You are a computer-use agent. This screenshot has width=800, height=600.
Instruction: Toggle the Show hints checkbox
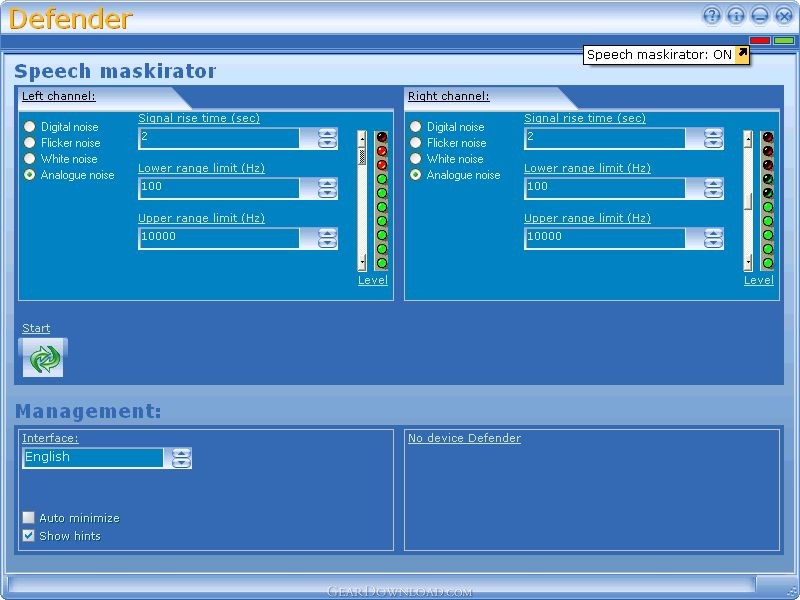point(29,536)
